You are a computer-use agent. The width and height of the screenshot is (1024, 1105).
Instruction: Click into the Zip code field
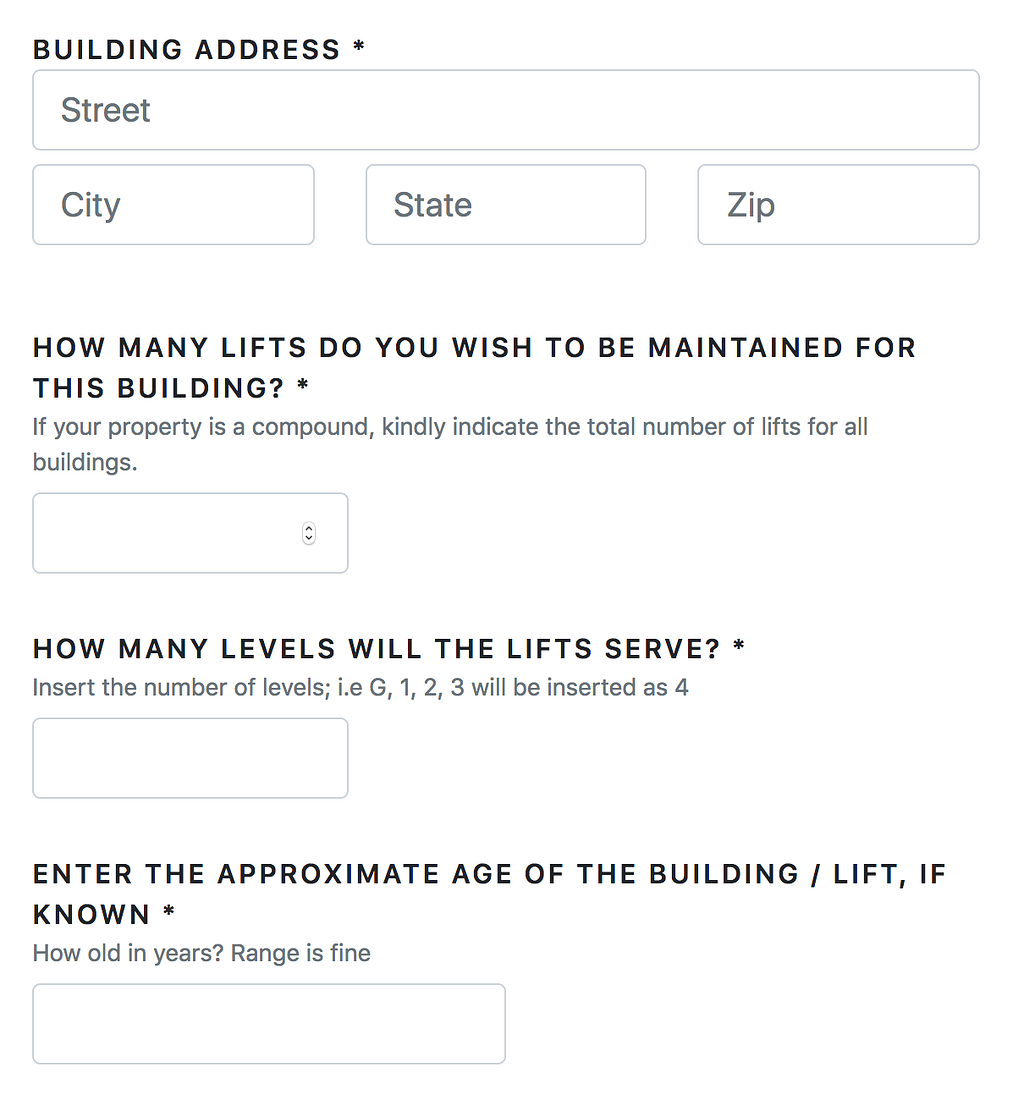pyautogui.click(x=837, y=205)
